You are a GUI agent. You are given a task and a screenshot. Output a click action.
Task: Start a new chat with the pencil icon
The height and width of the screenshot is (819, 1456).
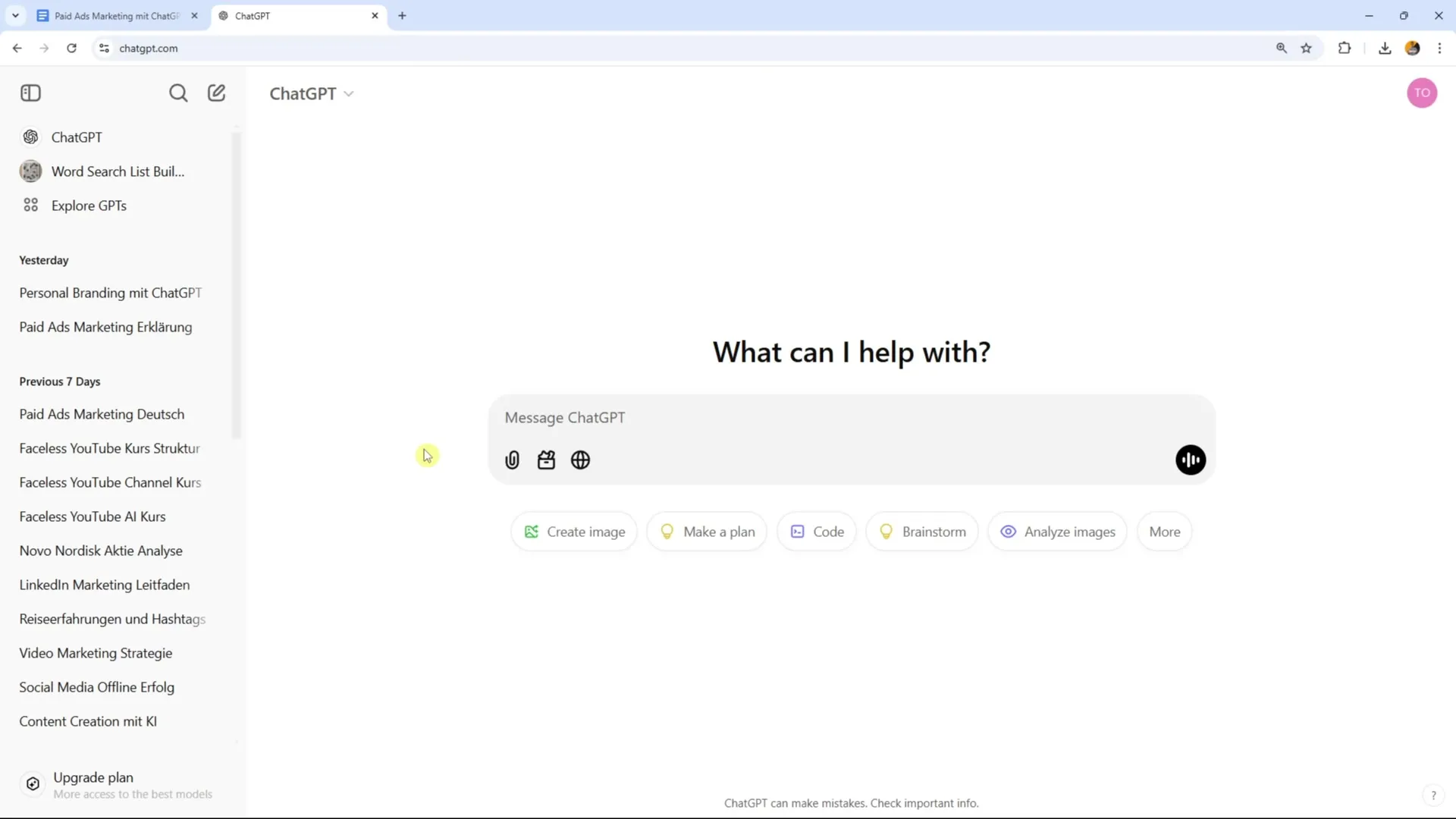point(217,93)
